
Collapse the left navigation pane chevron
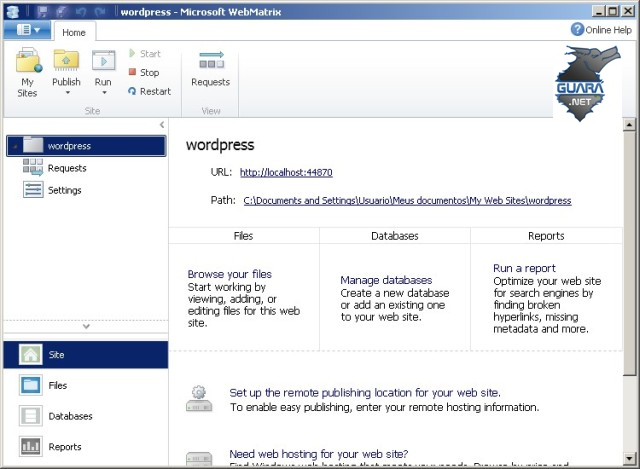162,125
